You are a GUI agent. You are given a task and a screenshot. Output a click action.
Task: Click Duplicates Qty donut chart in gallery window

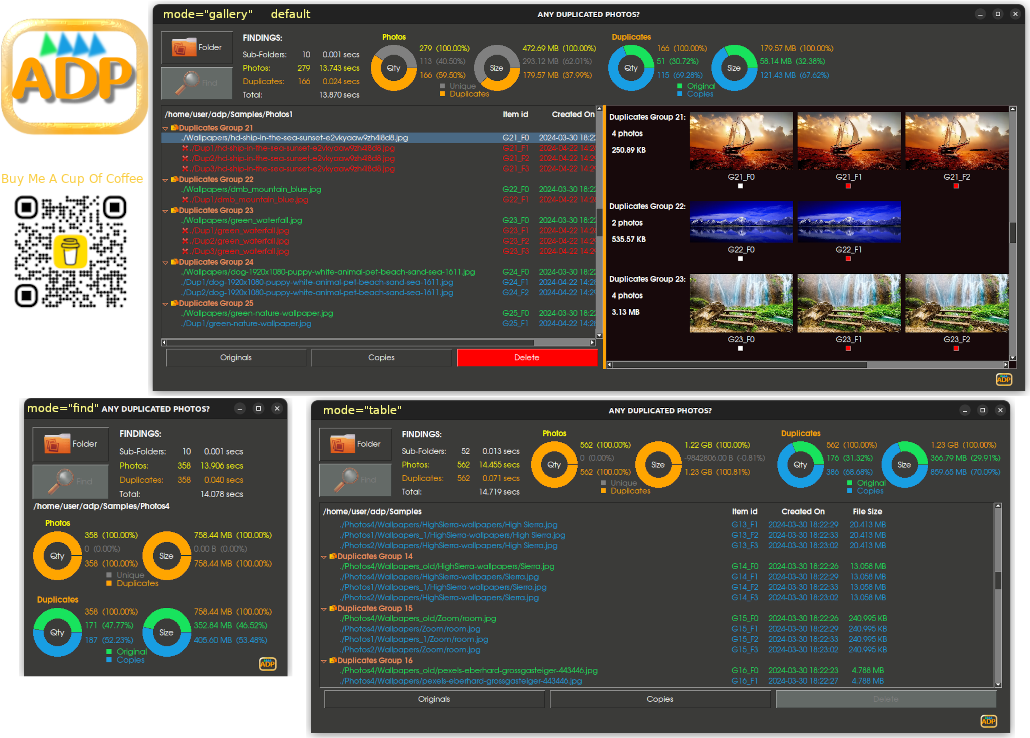[x=631, y=68]
